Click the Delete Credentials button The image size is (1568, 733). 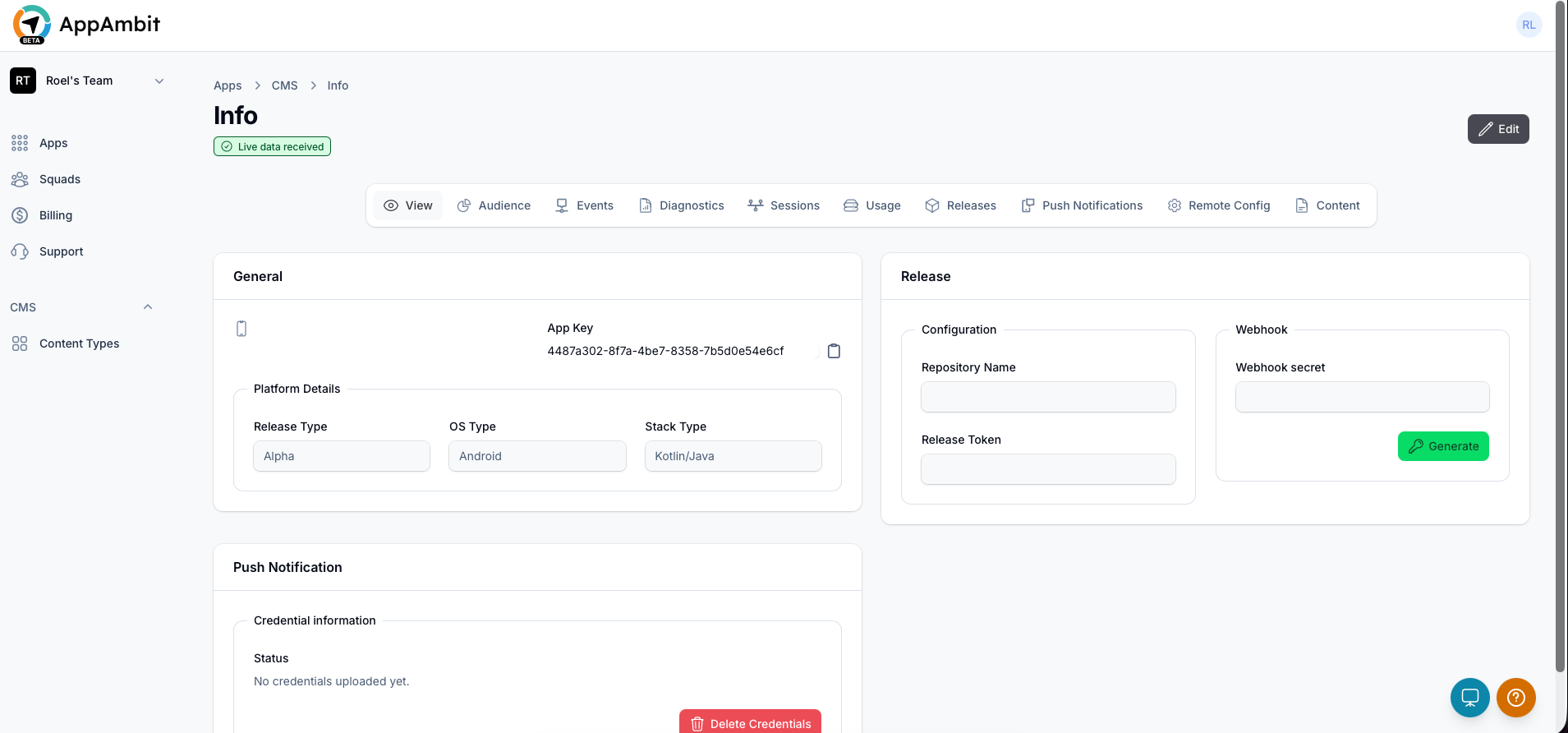click(x=750, y=721)
